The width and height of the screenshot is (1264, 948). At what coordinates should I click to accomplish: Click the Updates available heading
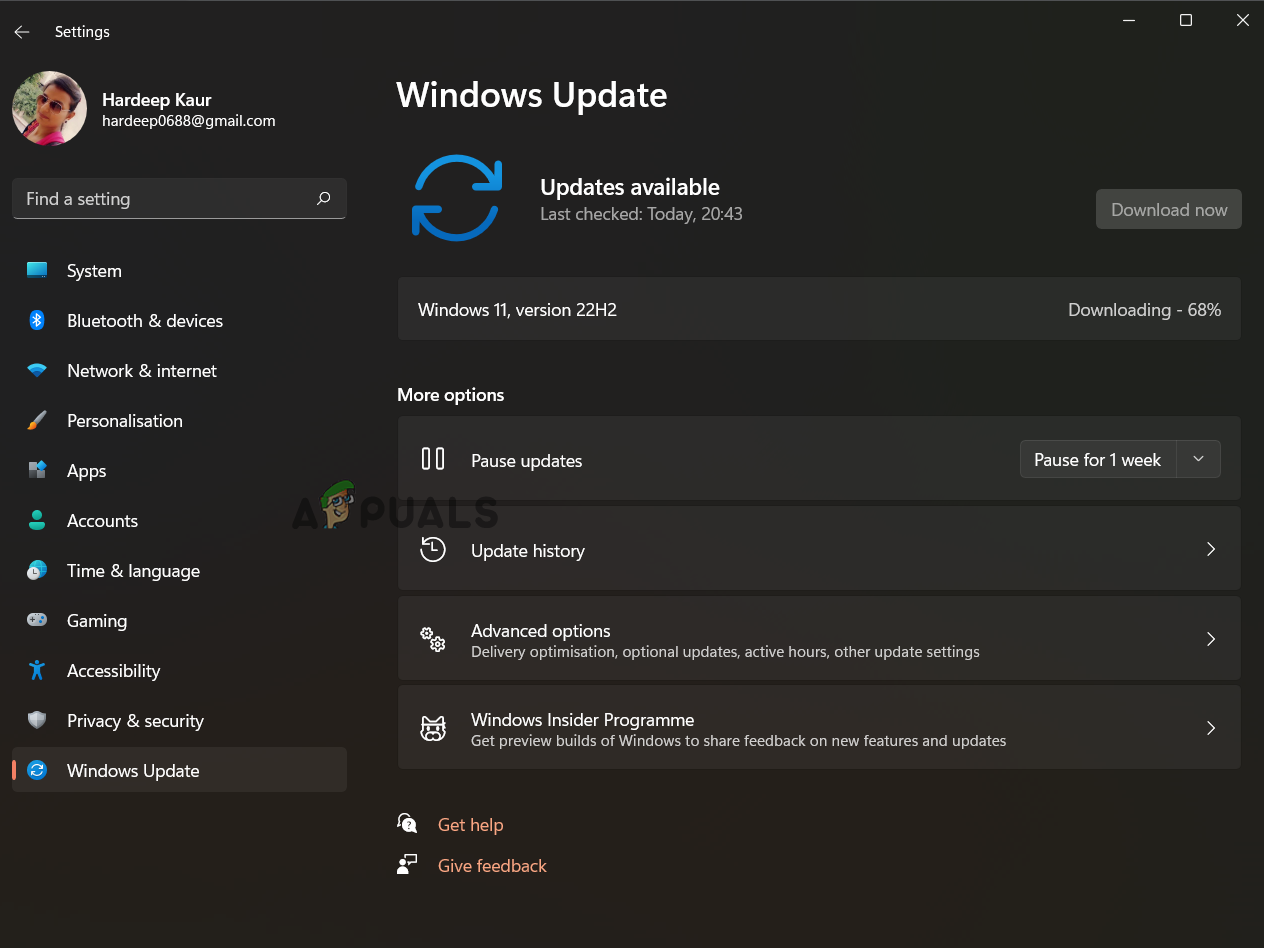click(630, 187)
